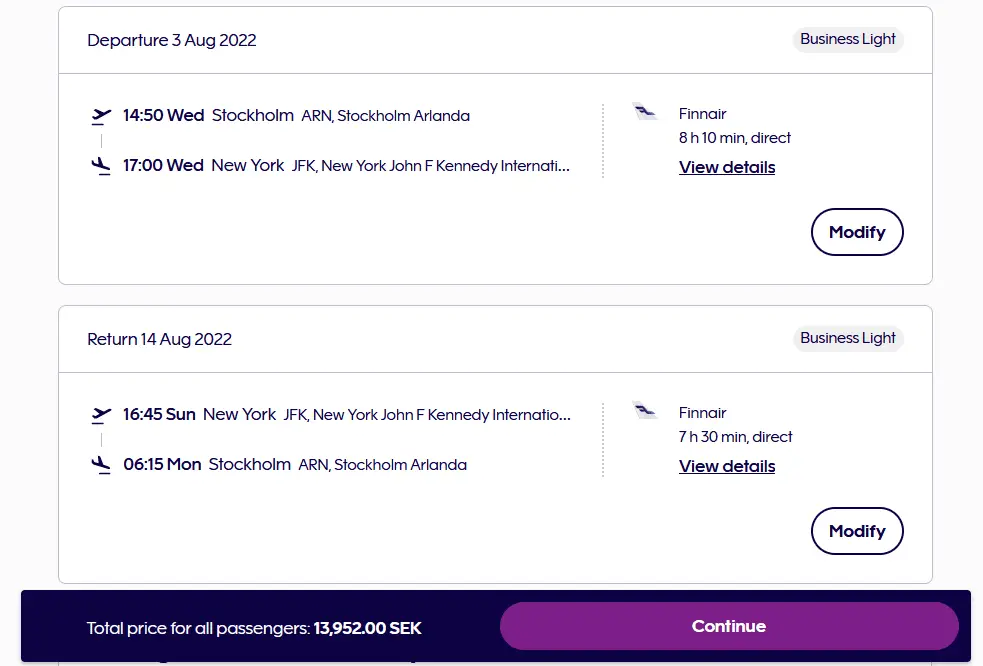Modify the 3 Aug departure flight

857,232
